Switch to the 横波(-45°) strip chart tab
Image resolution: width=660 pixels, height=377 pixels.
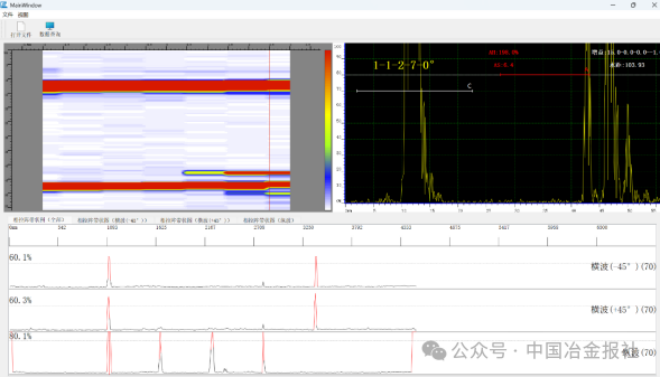112,220
